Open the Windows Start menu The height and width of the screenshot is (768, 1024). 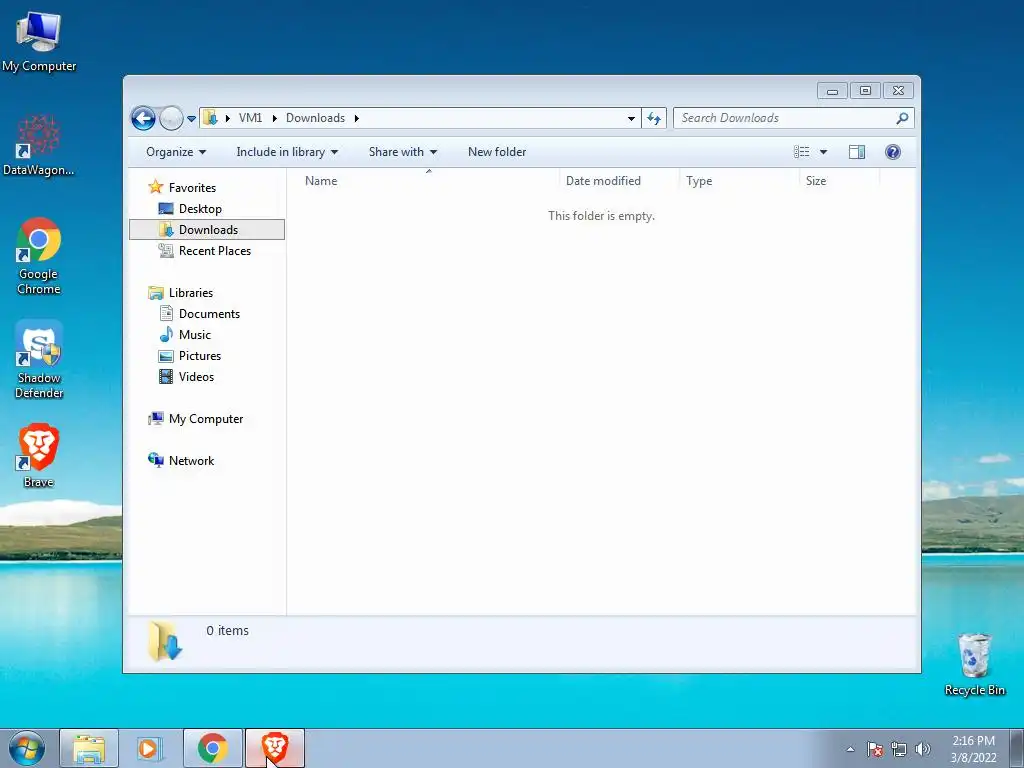[x=27, y=749]
